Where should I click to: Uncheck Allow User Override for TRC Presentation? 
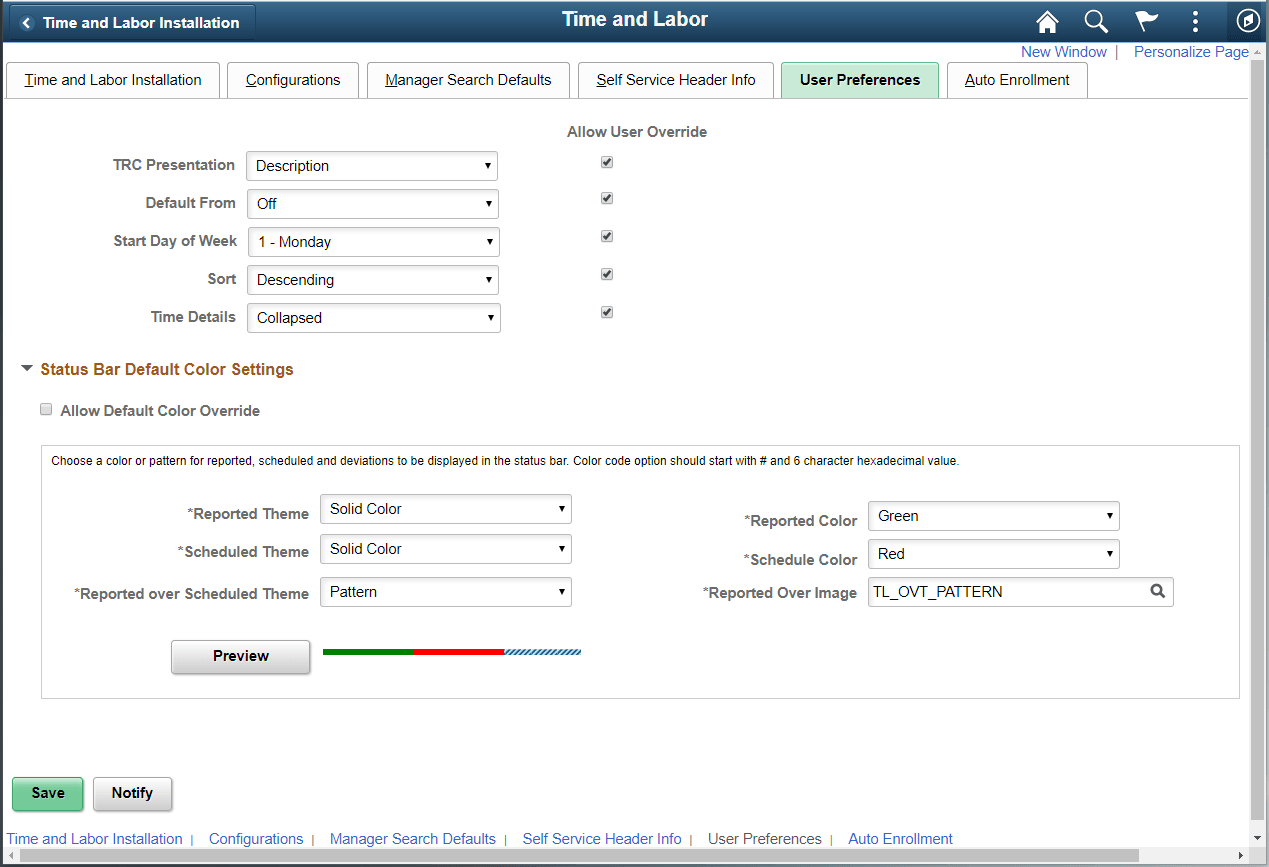tap(606, 161)
